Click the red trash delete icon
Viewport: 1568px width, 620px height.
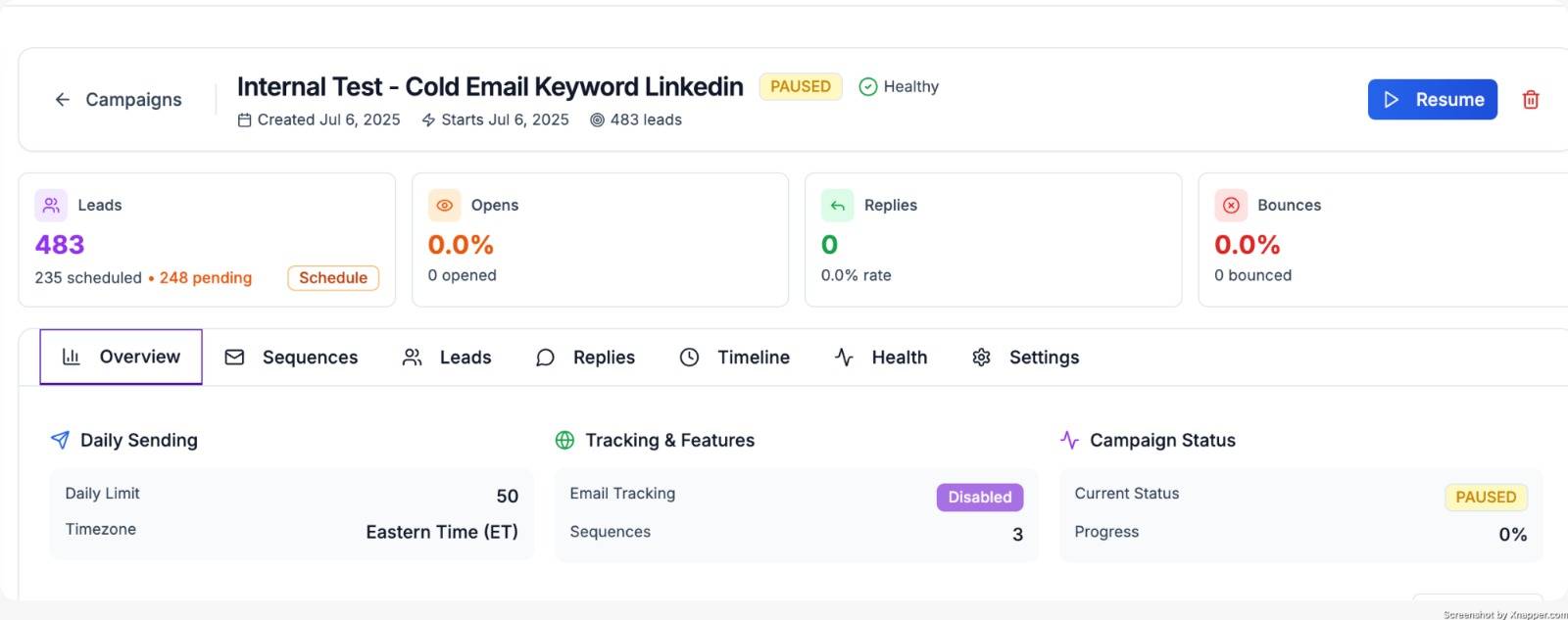pyautogui.click(x=1530, y=100)
